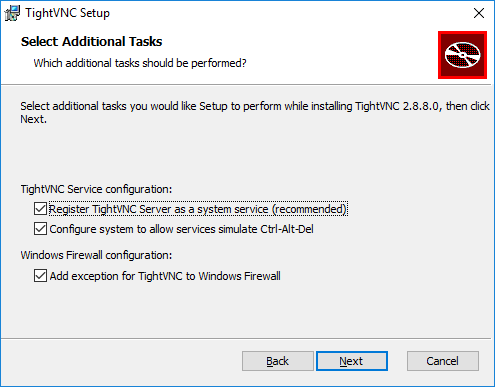495x387 pixels.
Task: Click the 'TightVNC Setup' title bar text
Action: (68, 13)
